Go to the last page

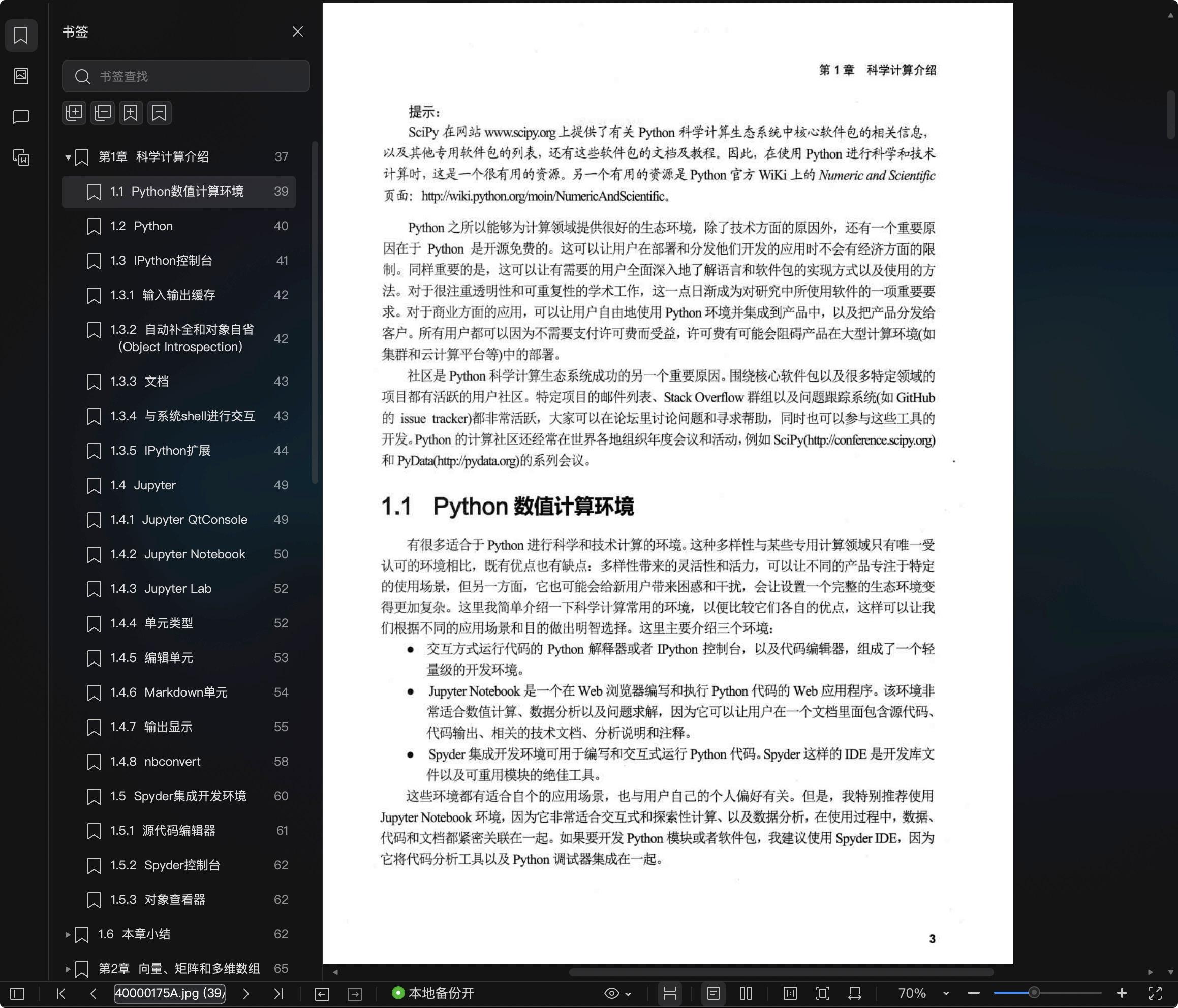(278, 993)
